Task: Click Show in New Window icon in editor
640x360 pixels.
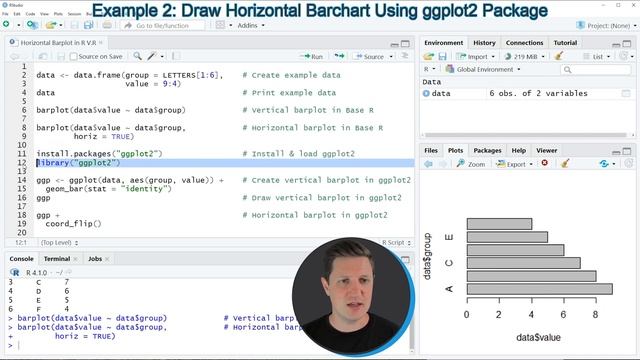Action: point(42,56)
